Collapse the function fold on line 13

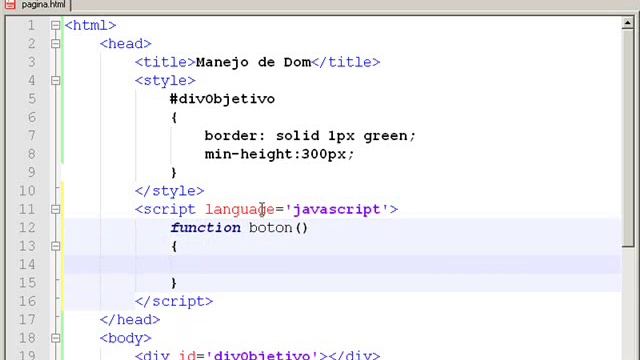56,246
